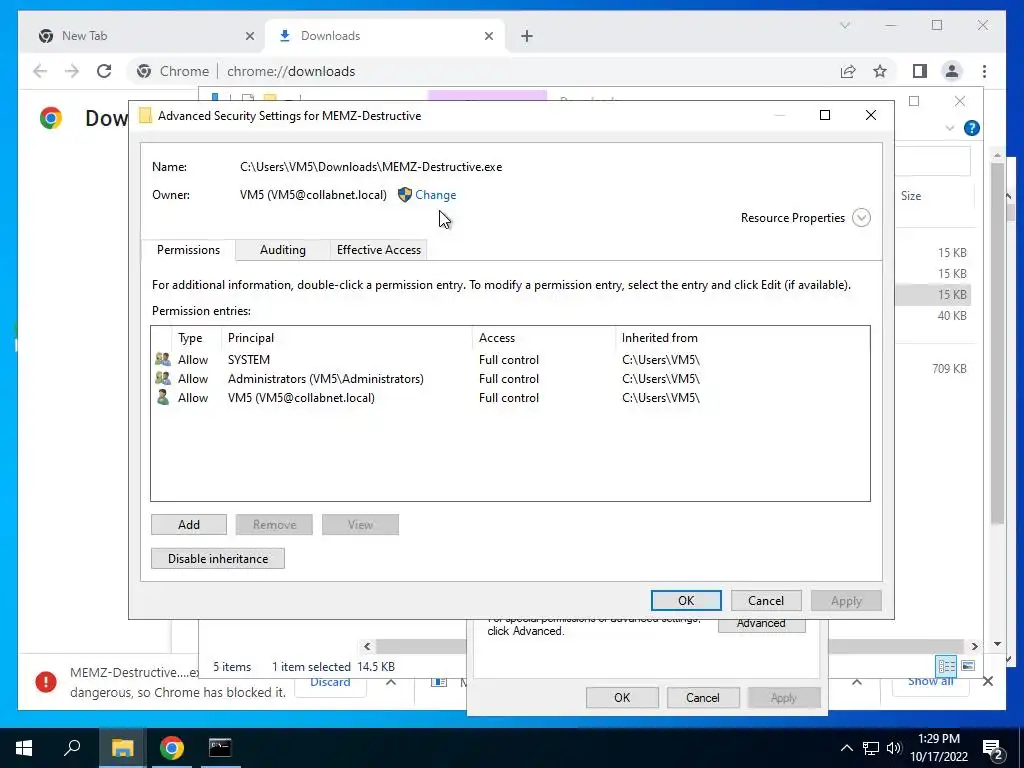Close the New Tab Chrome tab

249,36
